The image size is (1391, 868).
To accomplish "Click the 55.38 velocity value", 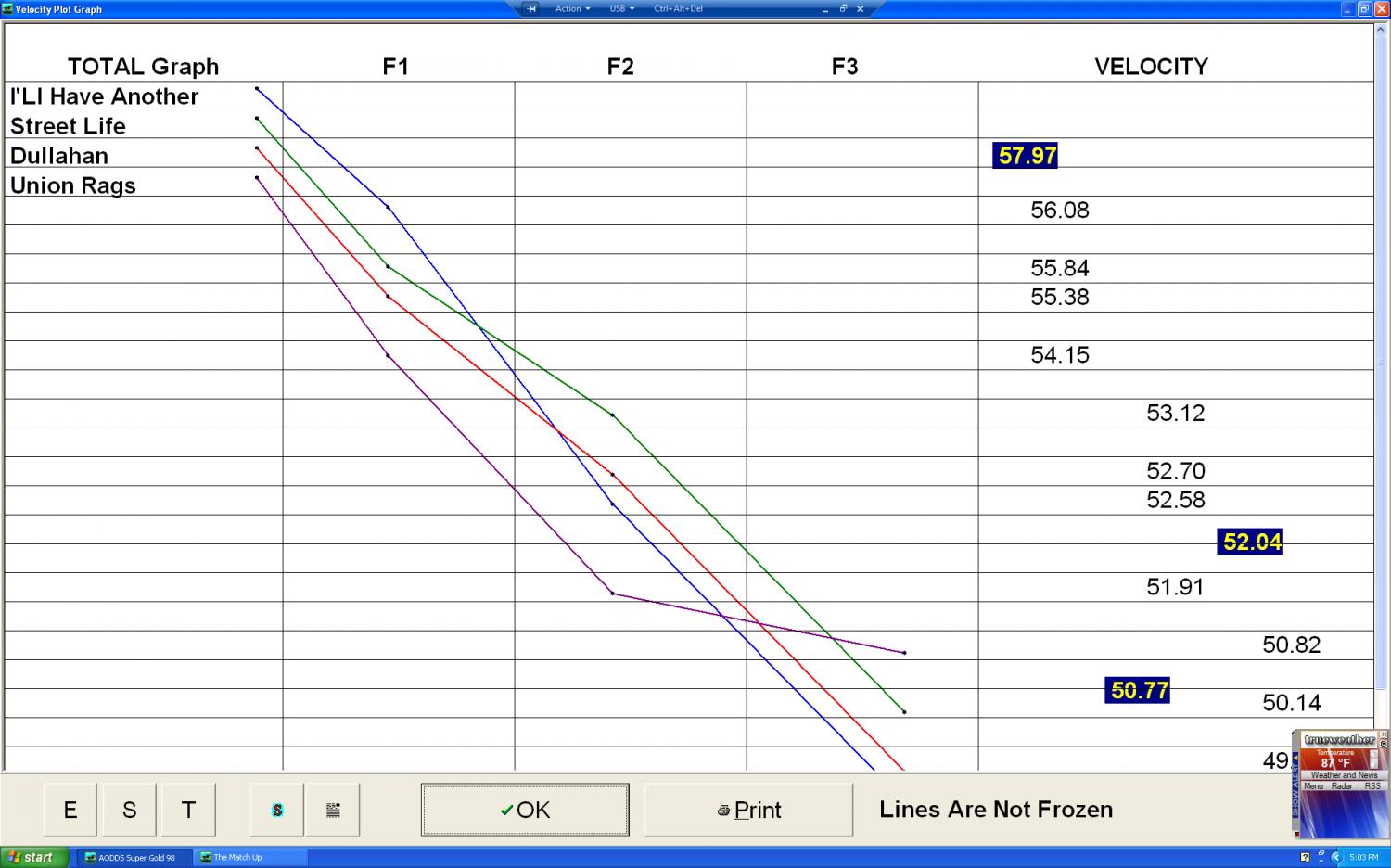I will 1060,297.
